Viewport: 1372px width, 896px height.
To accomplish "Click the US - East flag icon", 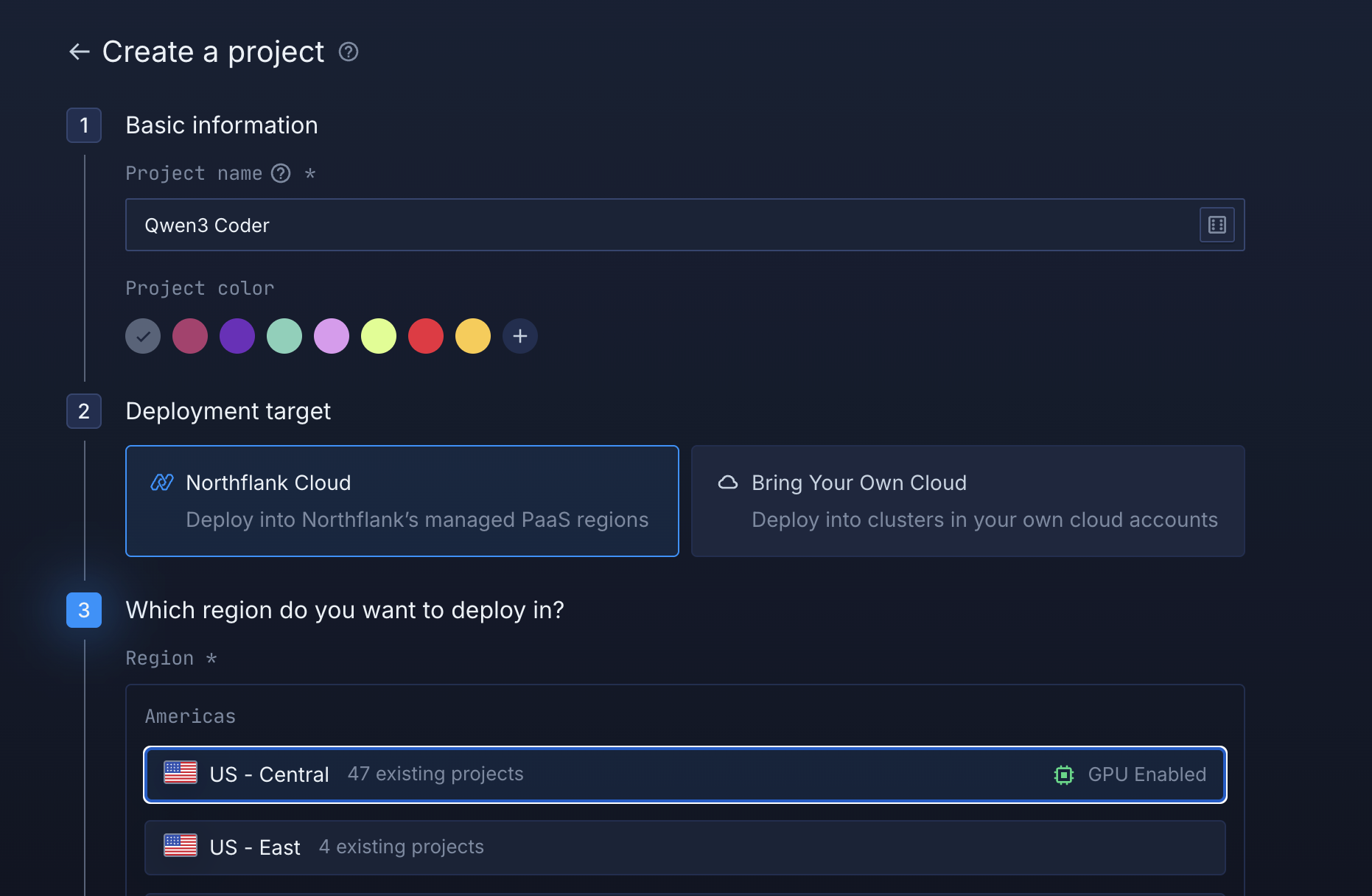I will click(181, 846).
